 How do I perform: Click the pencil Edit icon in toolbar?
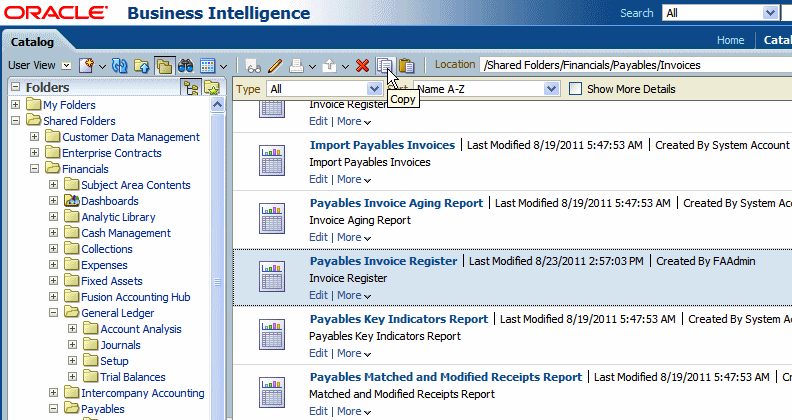[275, 66]
